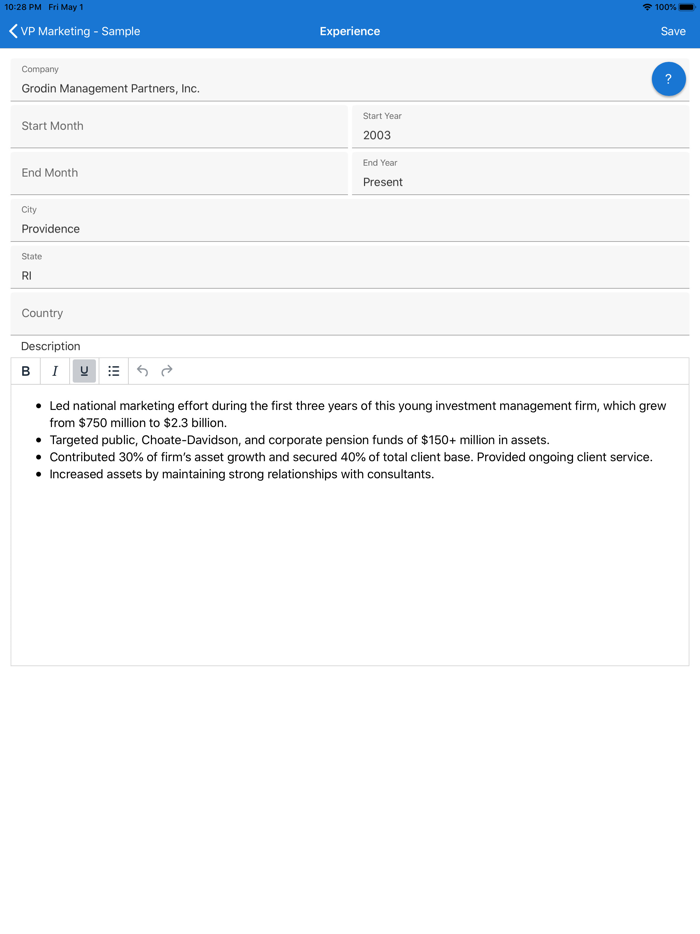
Task: Open the Country selection field
Action: pyautogui.click(x=350, y=312)
